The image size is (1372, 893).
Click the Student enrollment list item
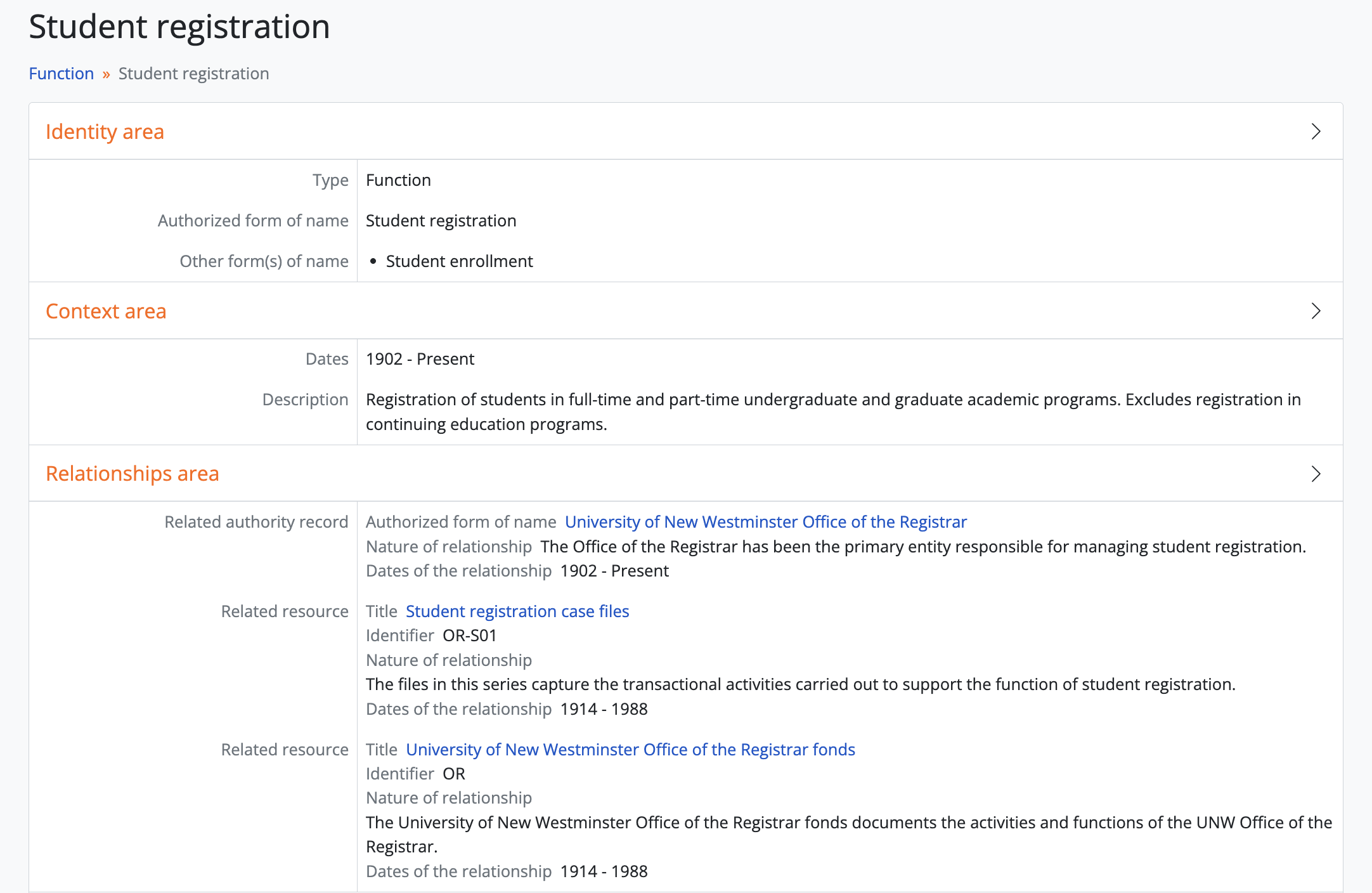click(x=459, y=261)
